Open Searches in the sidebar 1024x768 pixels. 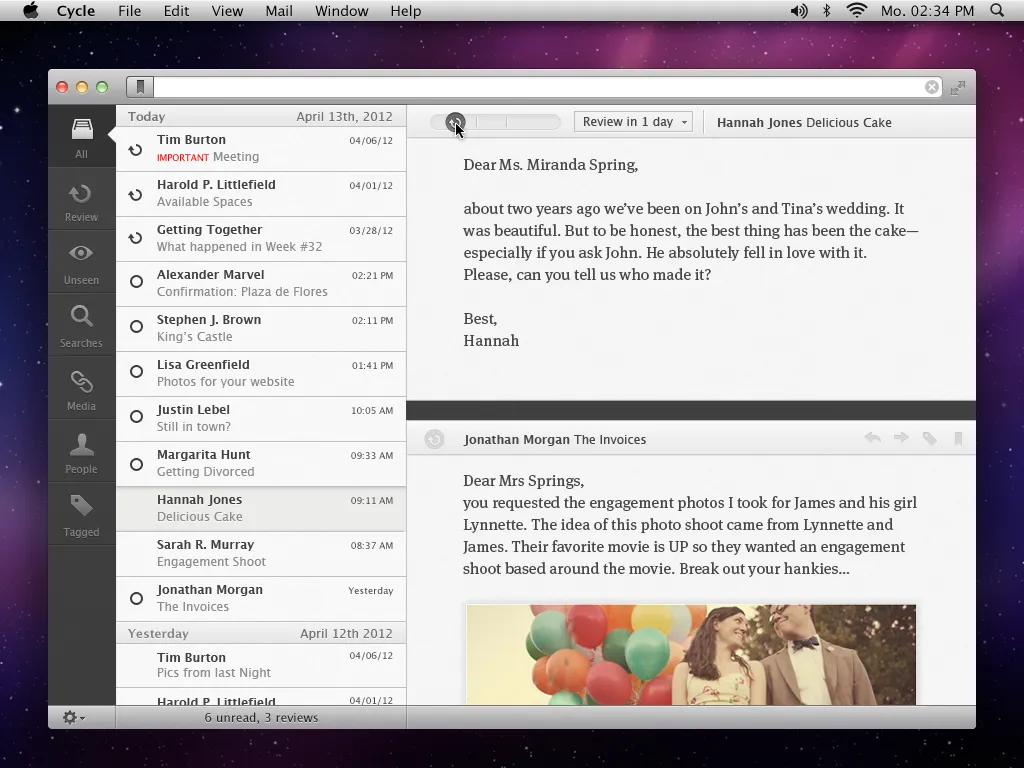82,327
